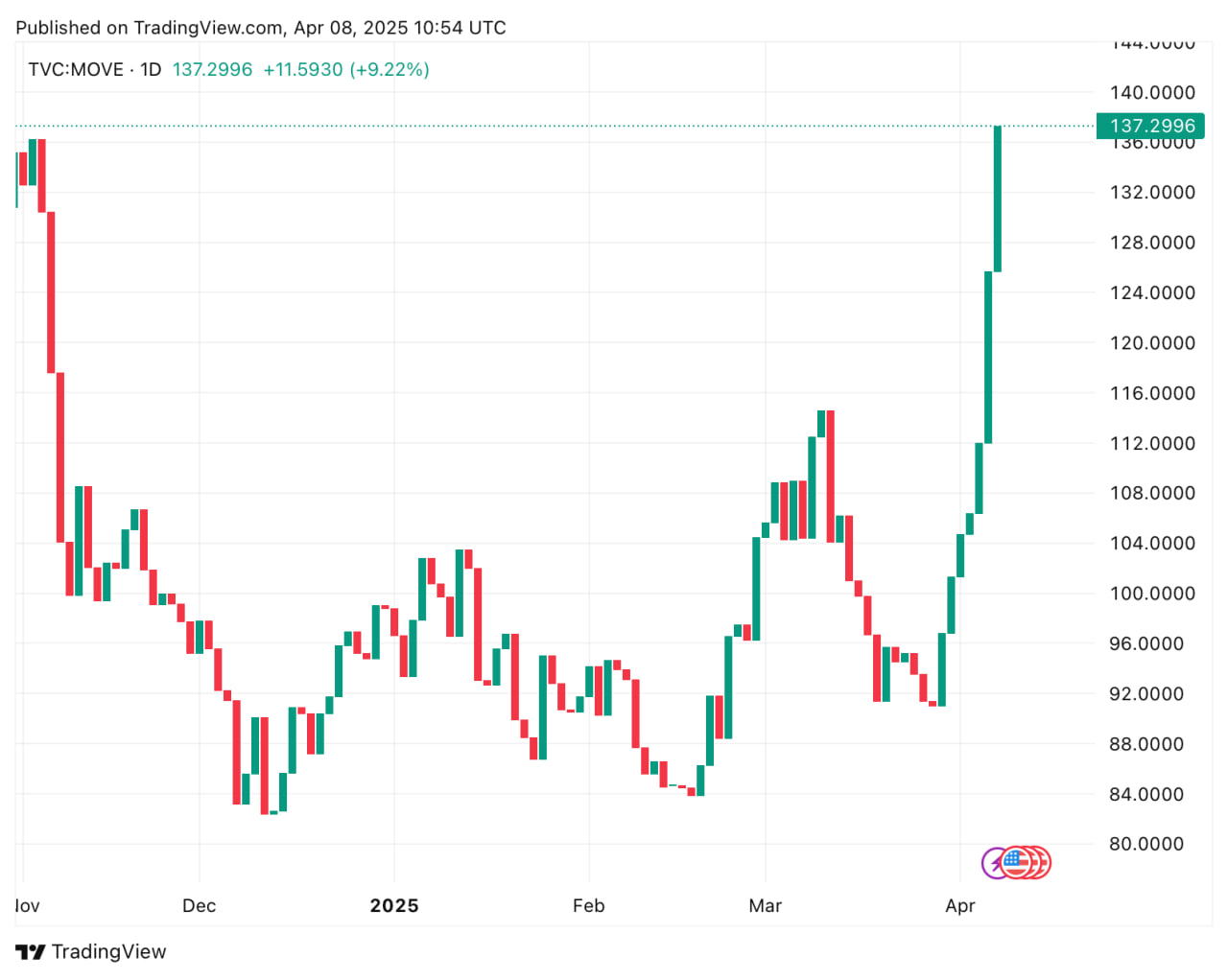
Task: Click the 100.0000 price scale label
Action: (1152, 594)
